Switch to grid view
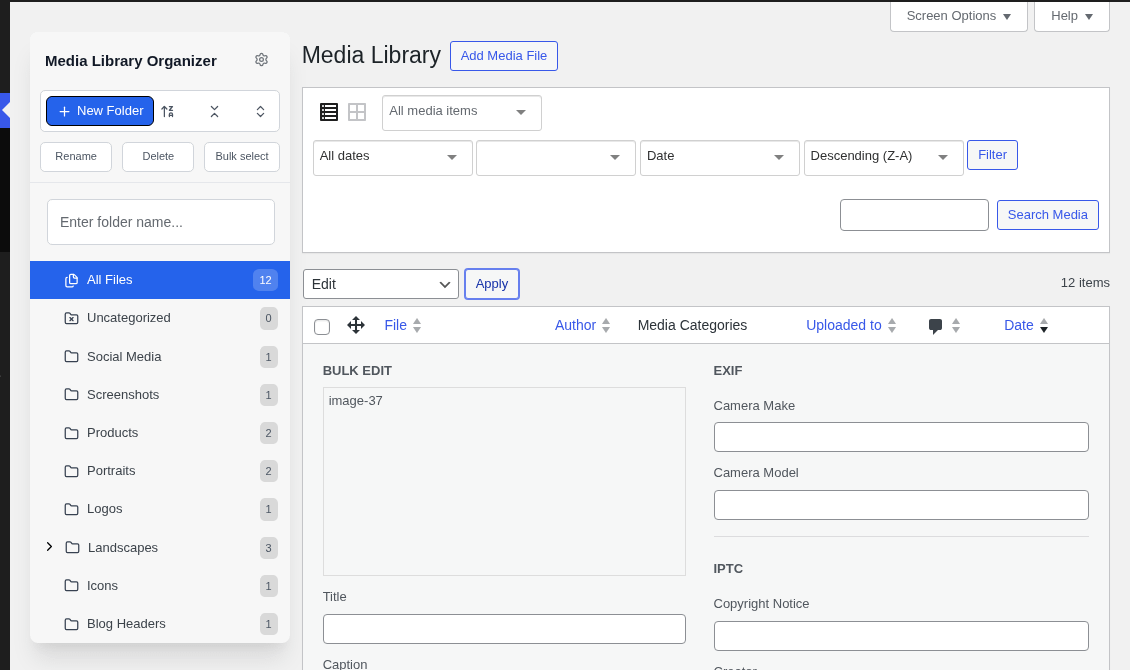 click(357, 111)
